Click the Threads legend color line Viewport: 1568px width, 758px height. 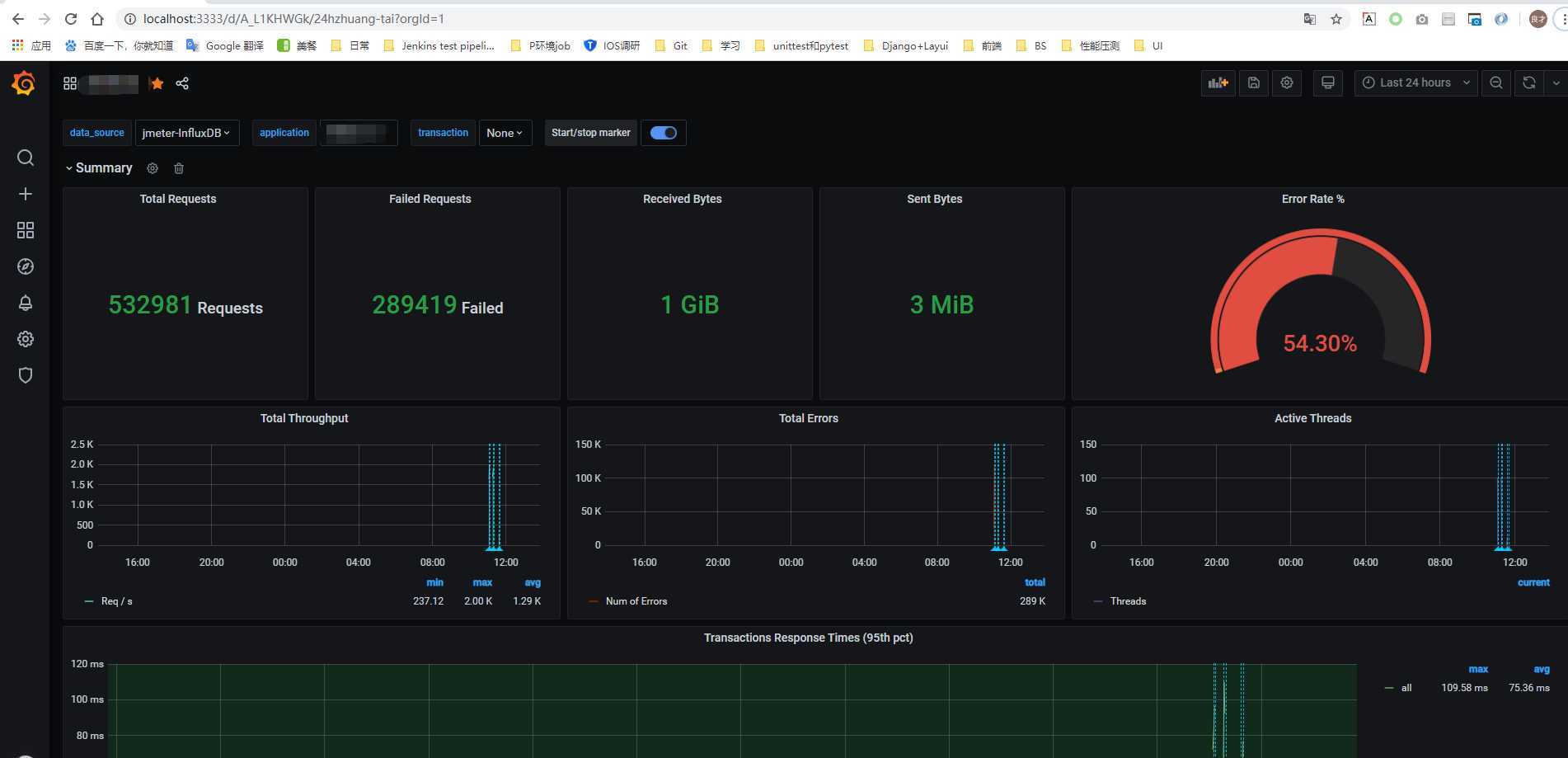point(1098,601)
